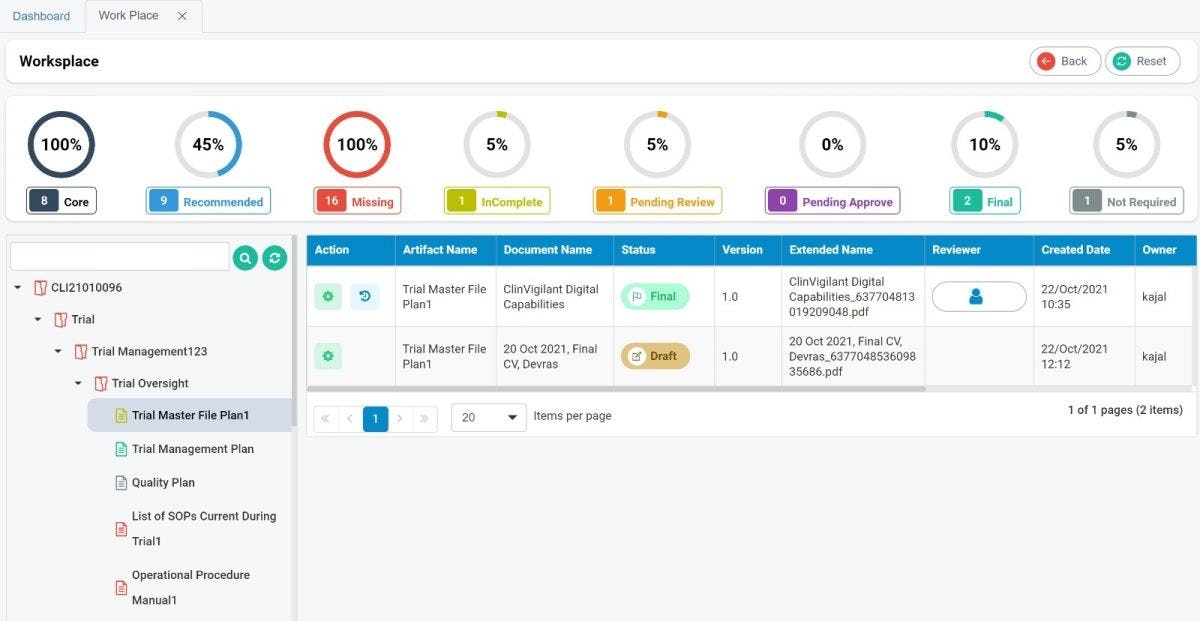View version history of ClinVigilant Digital Capabilities
The height and width of the screenshot is (621, 1200).
(364, 296)
